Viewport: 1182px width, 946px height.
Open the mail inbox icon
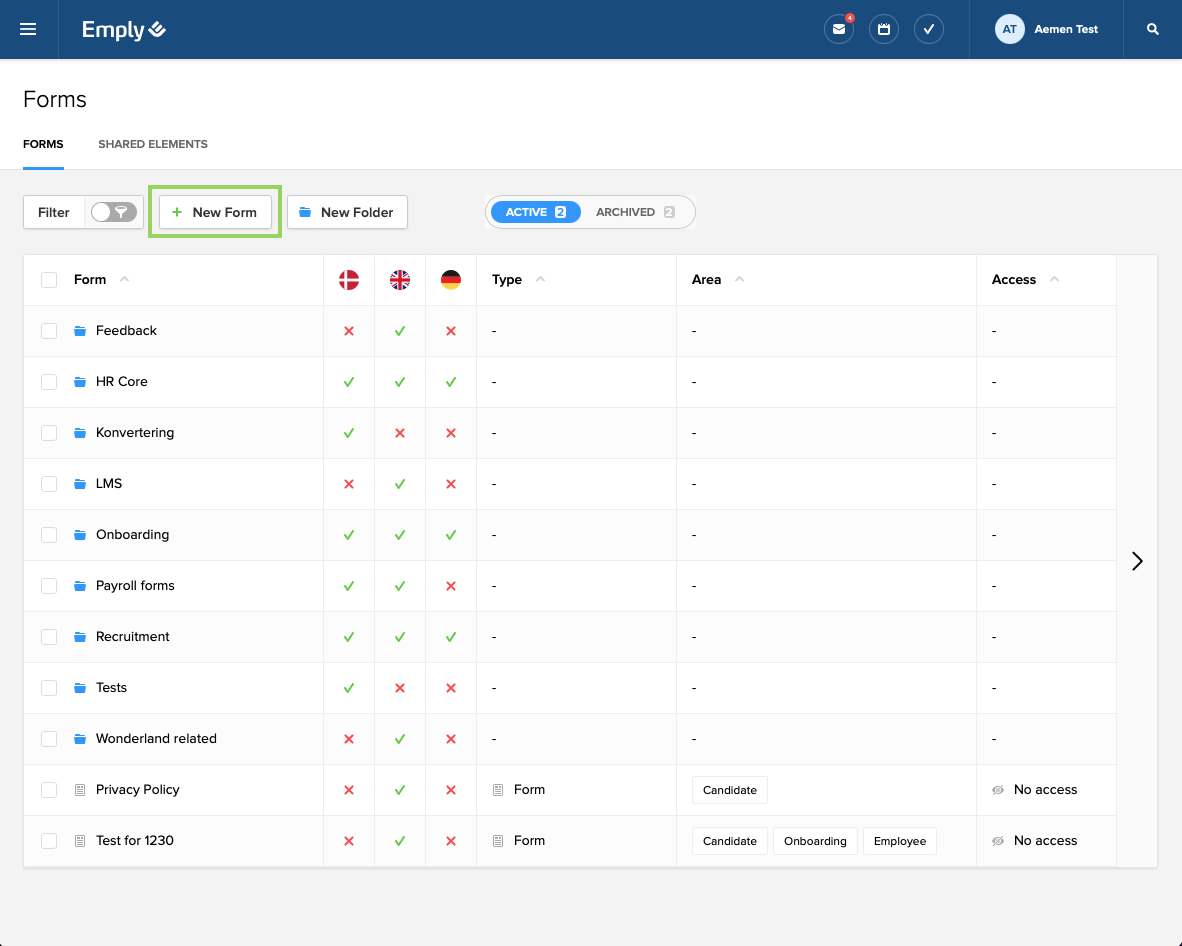838,29
